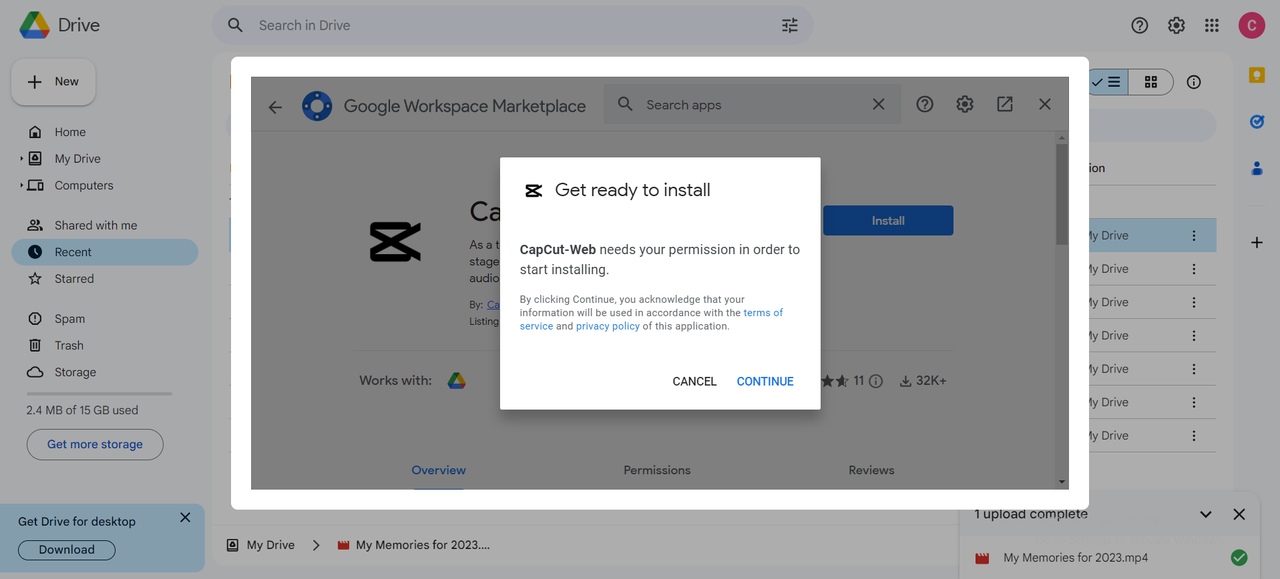1280x579 pixels.
Task: Open more actions for second file row
Action: [x=1193, y=269]
